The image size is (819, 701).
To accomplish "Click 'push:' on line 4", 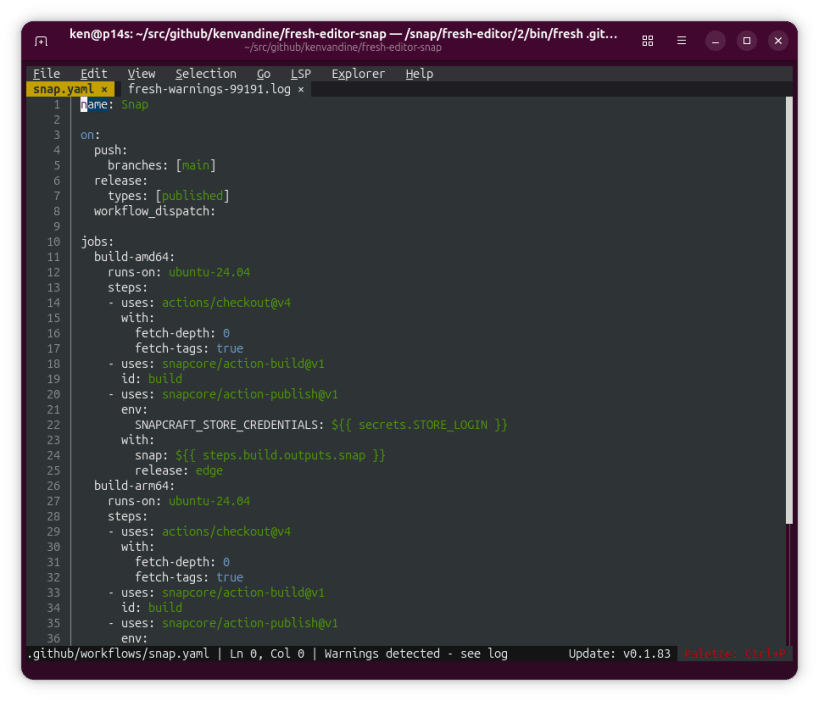I will [x=111, y=150].
